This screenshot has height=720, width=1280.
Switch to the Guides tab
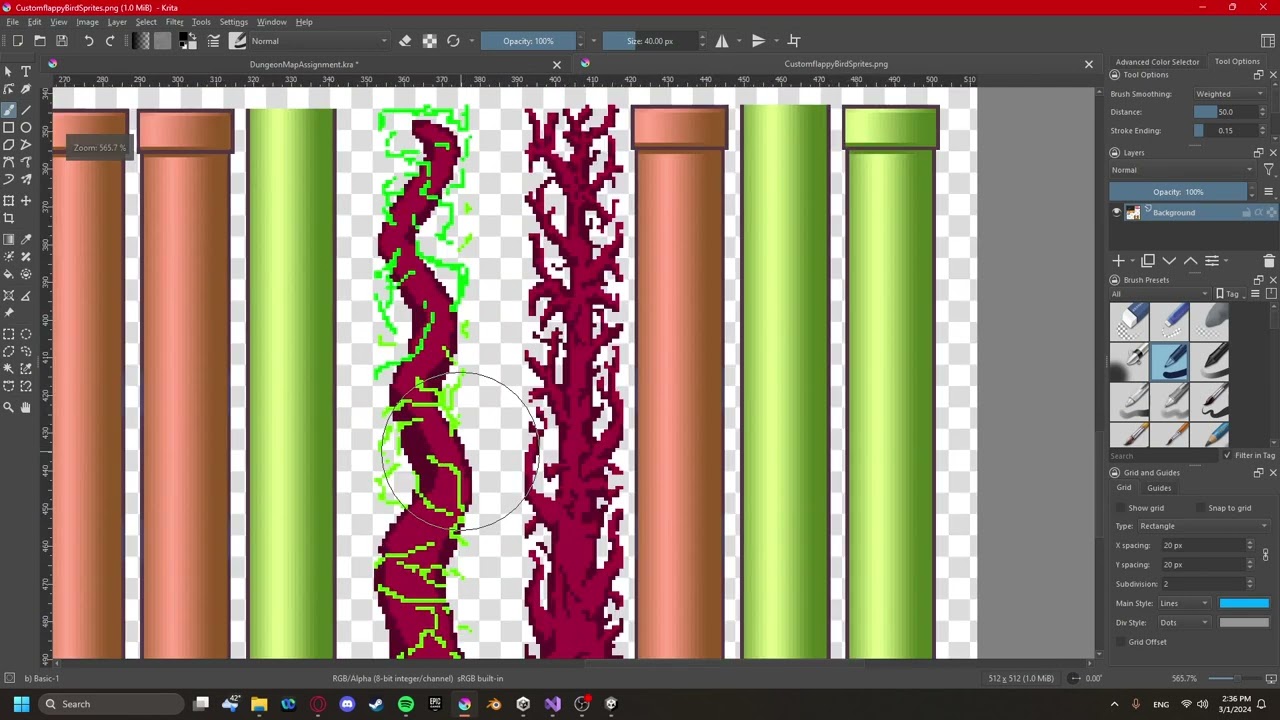1159,488
